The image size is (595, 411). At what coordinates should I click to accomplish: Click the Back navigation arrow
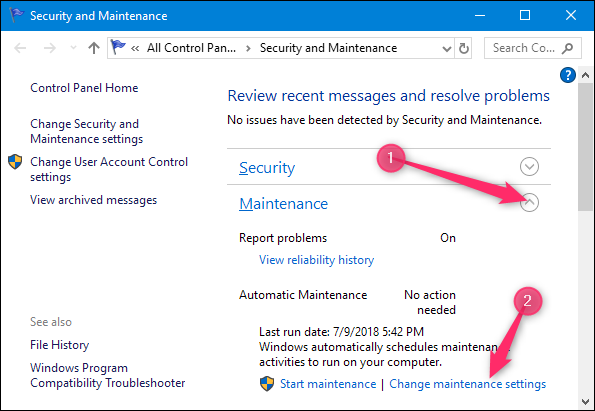coord(20,48)
